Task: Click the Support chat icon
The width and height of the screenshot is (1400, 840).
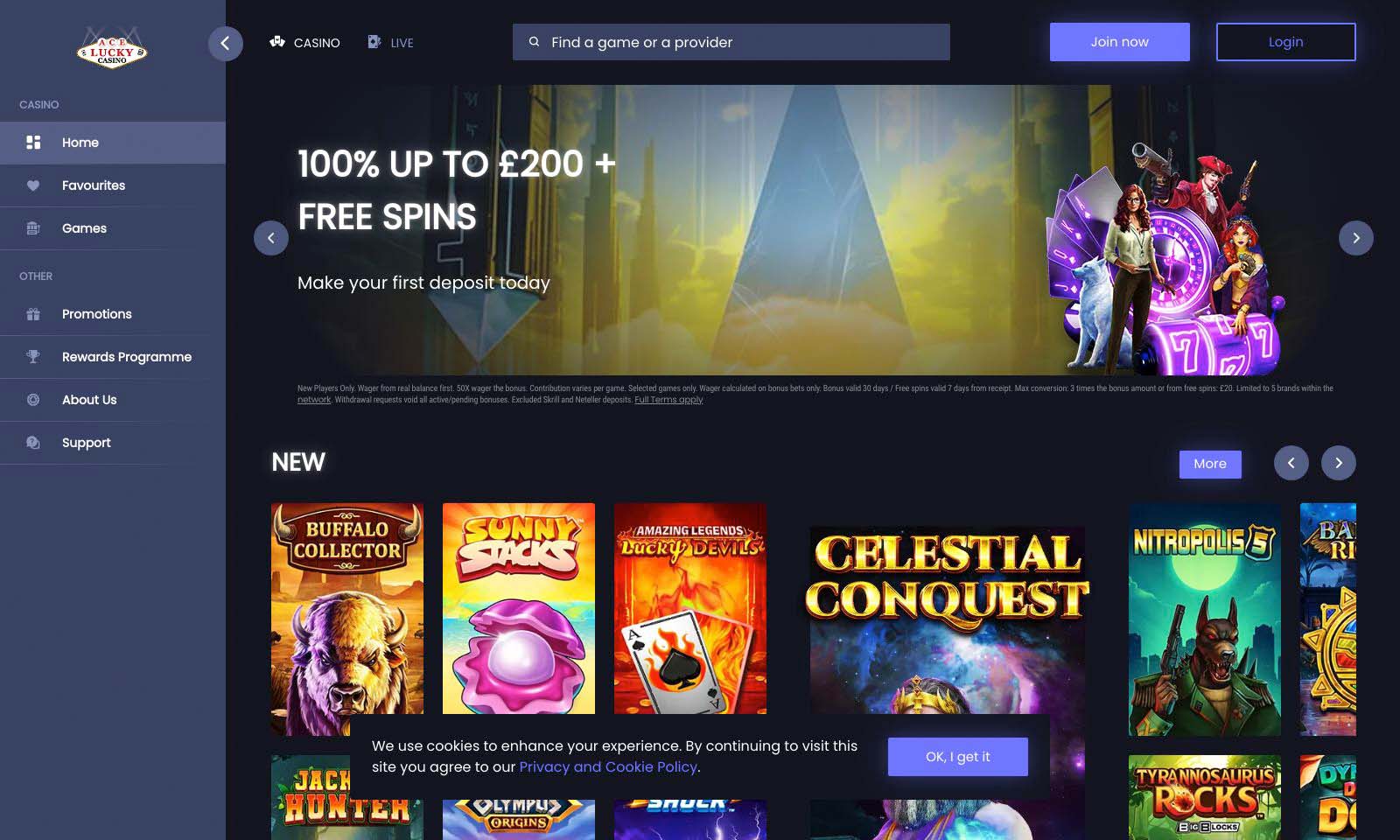Action: pyautogui.click(x=33, y=443)
